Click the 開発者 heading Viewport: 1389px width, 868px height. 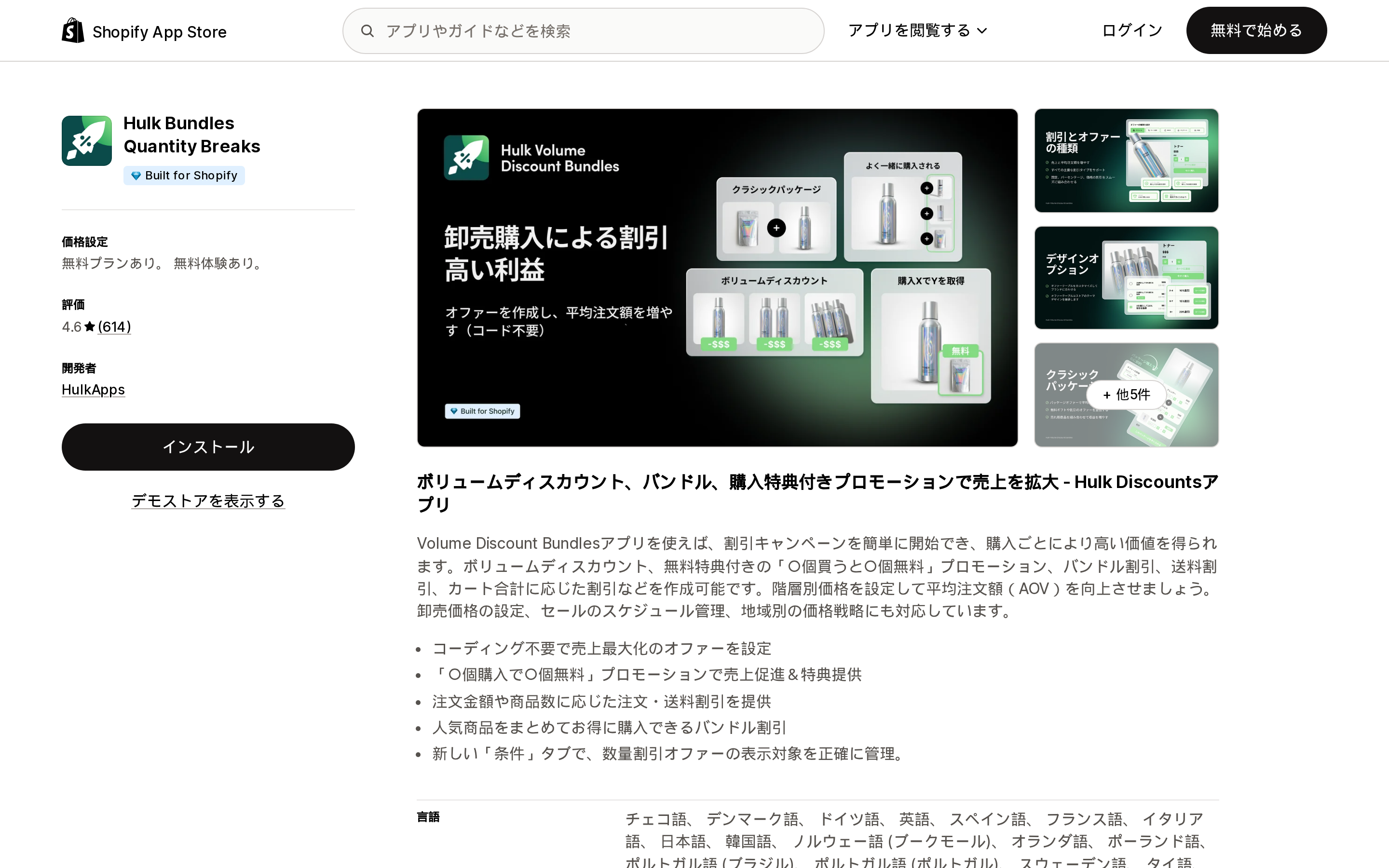(x=79, y=368)
